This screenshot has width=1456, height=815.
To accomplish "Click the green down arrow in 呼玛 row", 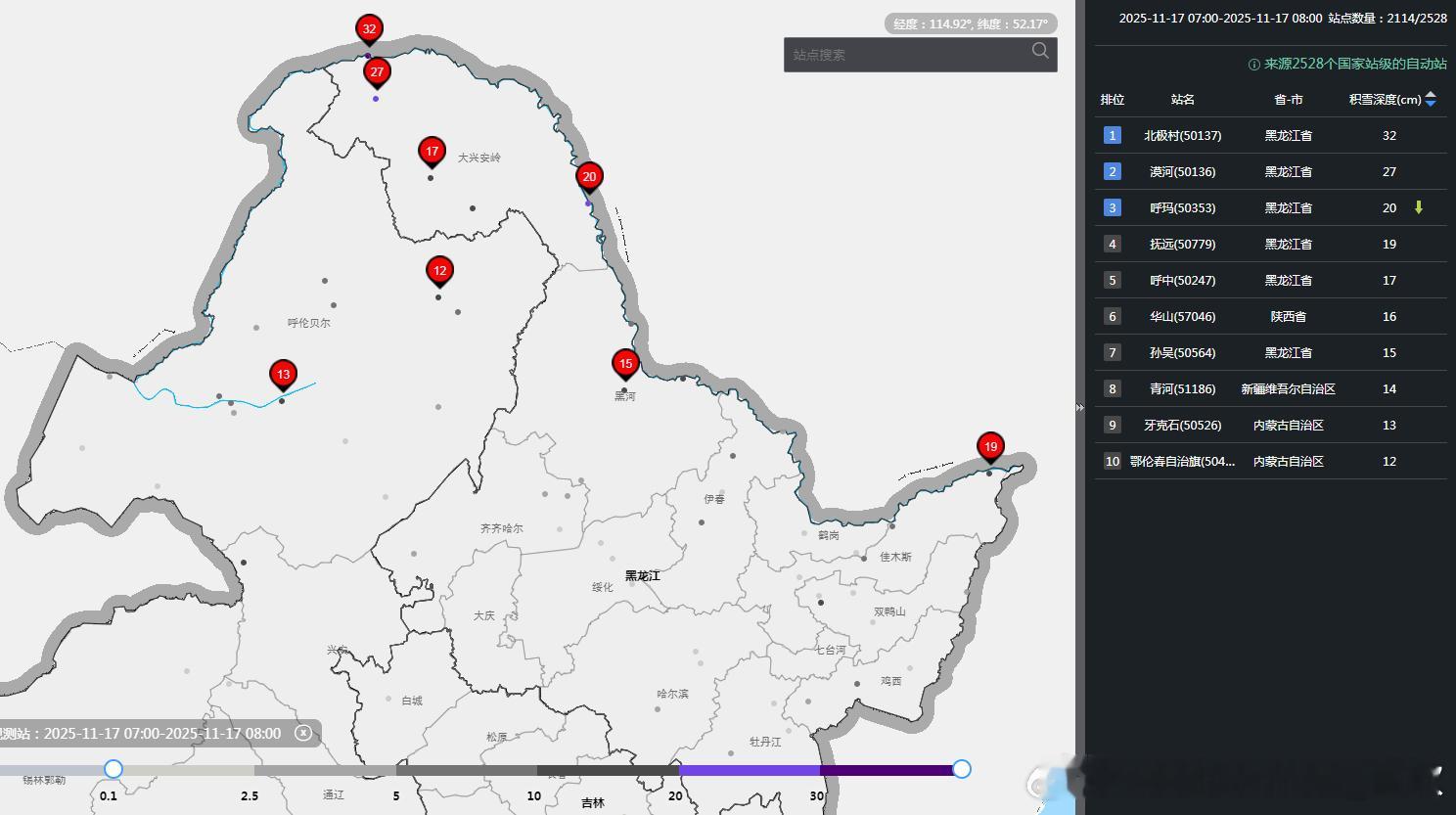I will click(x=1419, y=207).
